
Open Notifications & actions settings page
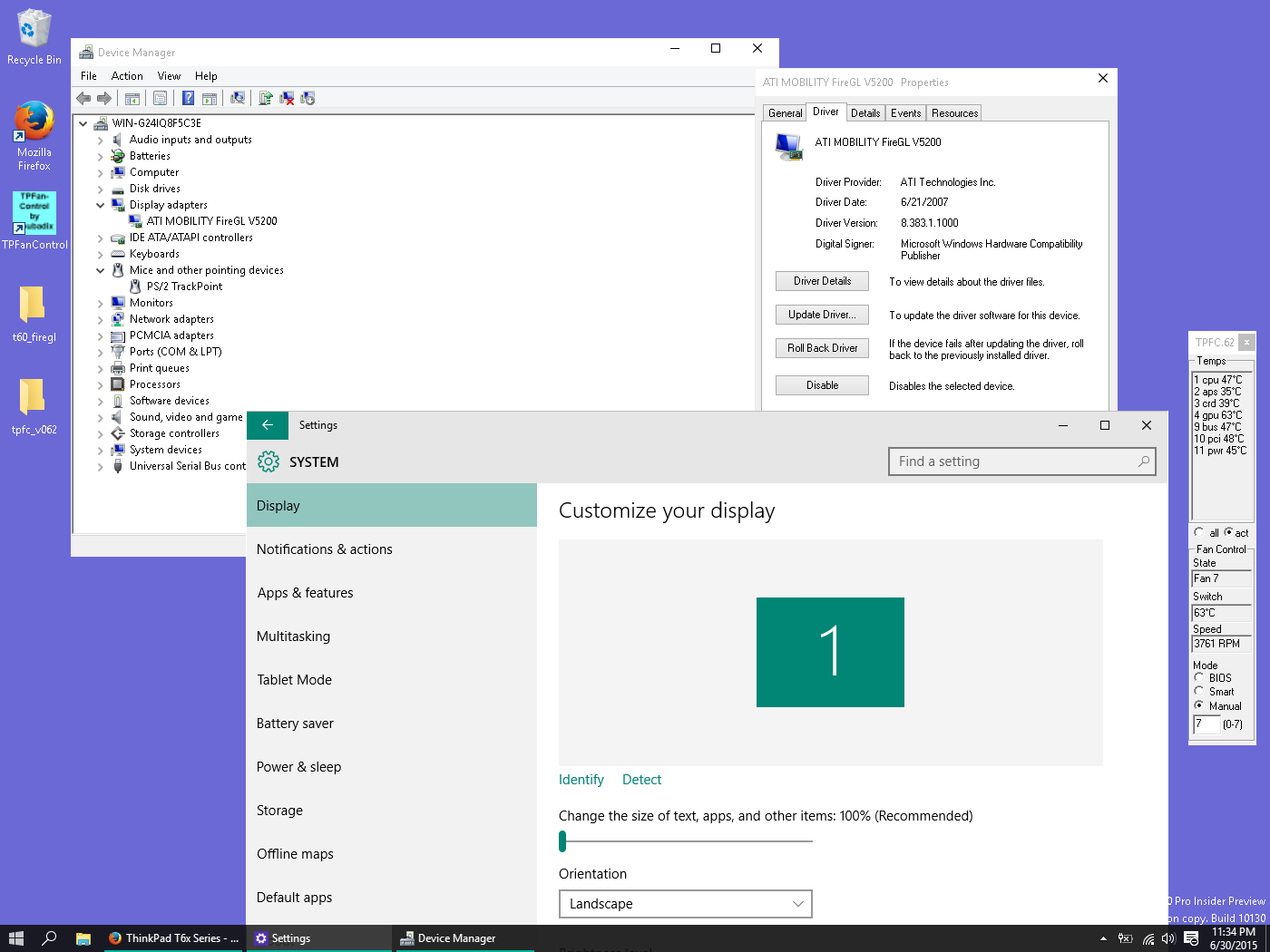[392, 549]
